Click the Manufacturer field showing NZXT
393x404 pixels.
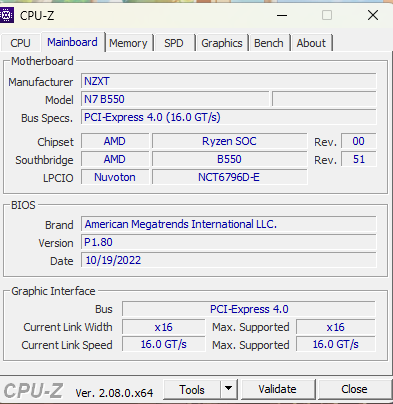pyautogui.click(x=229, y=81)
